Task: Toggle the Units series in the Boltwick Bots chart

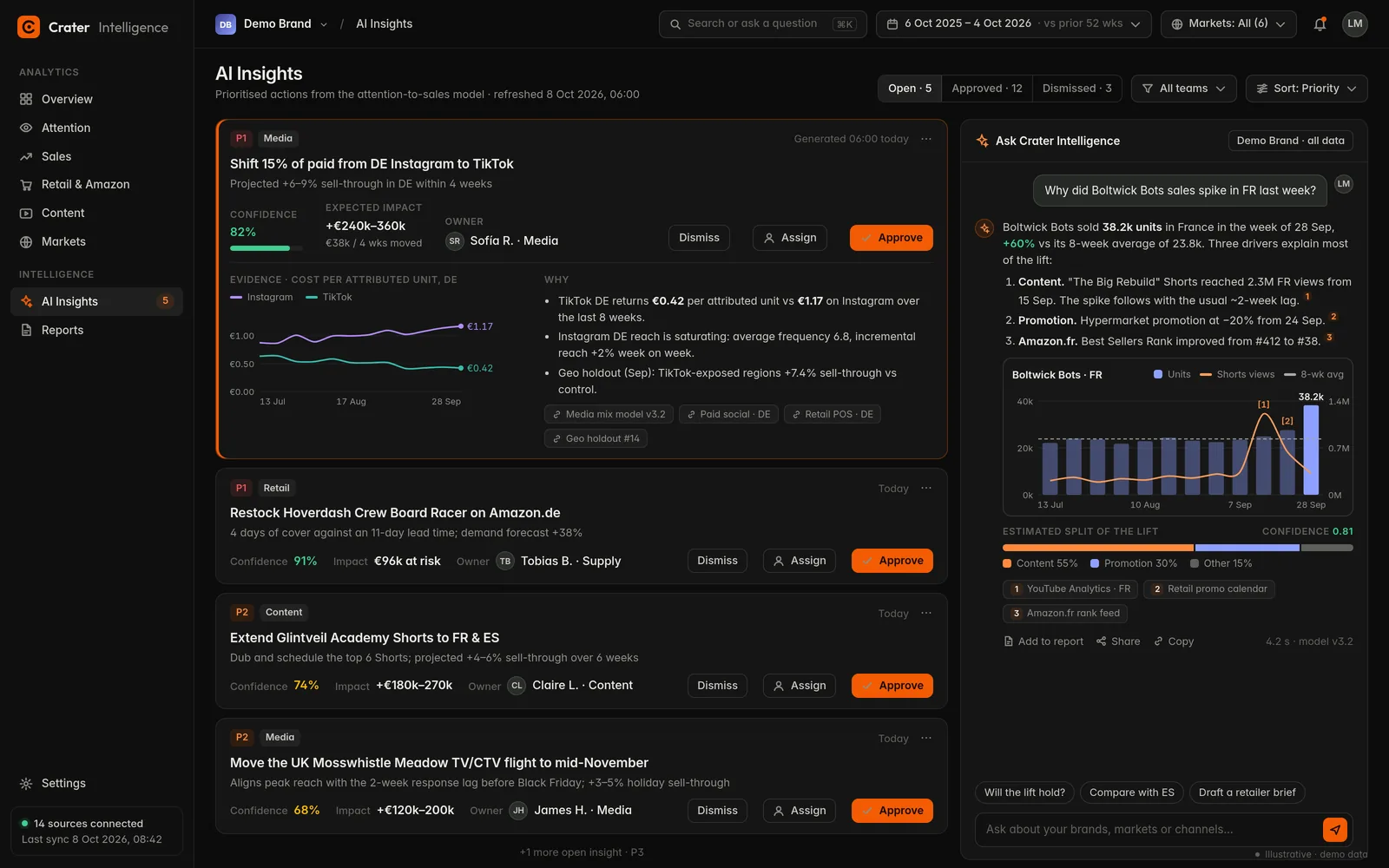Action: point(1172,374)
